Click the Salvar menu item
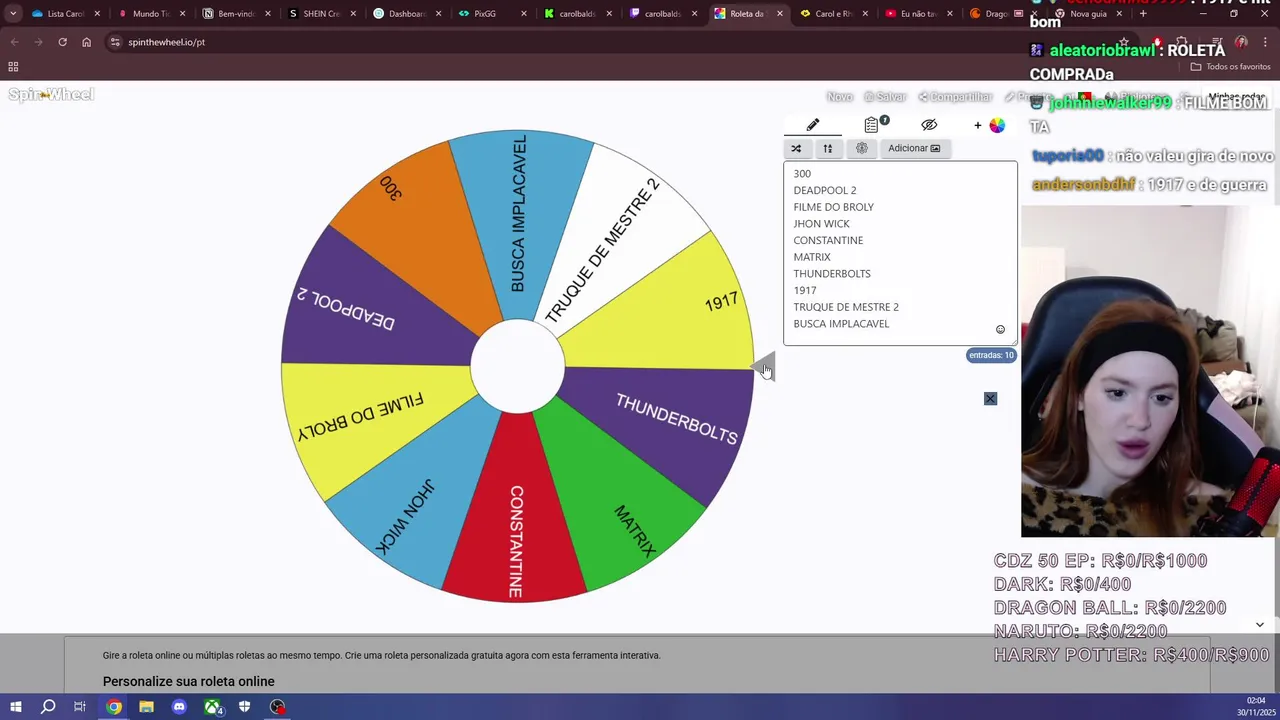This screenshot has width=1280, height=720. pyautogui.click(x=885, y=97)
